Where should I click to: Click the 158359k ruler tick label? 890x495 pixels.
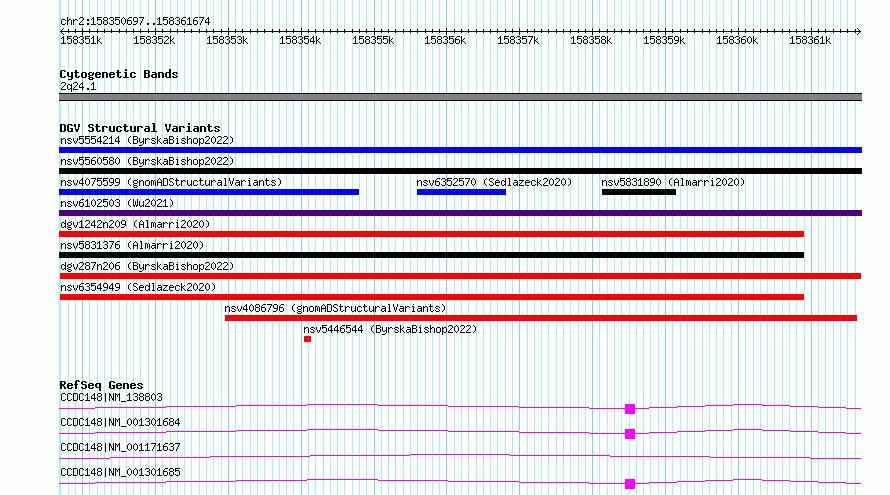point(664,40)
